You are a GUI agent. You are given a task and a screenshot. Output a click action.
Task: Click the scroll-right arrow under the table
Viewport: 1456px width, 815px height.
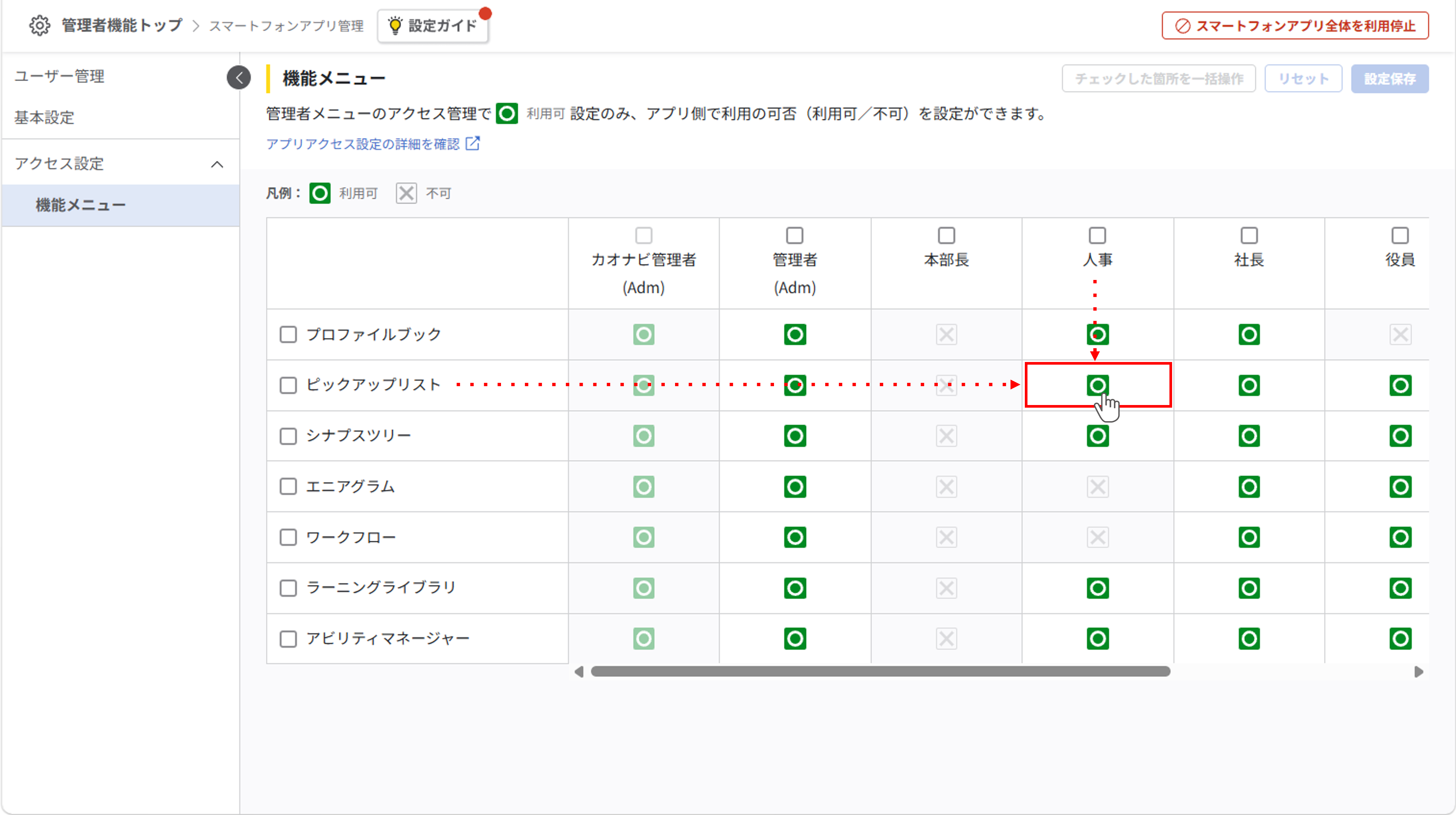[x=1418, y=671]
